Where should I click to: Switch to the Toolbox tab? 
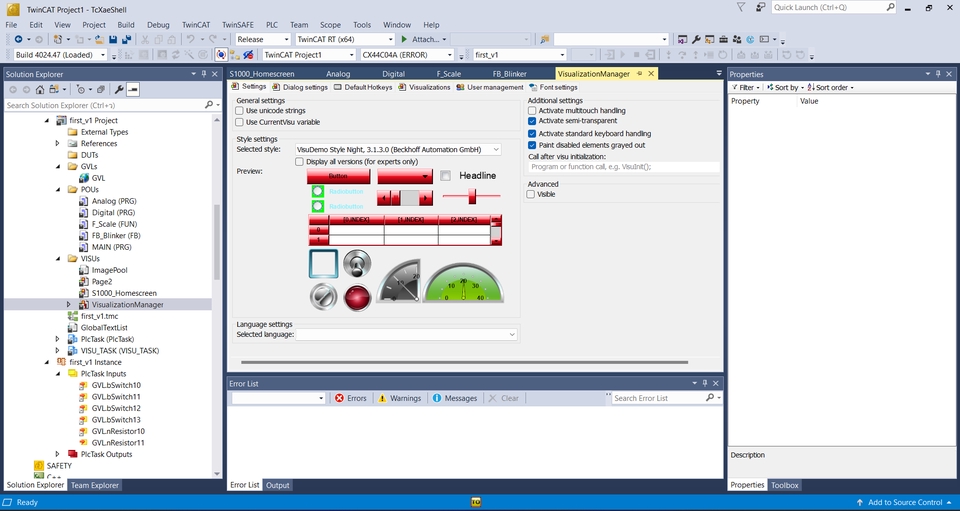click(784, 485)
